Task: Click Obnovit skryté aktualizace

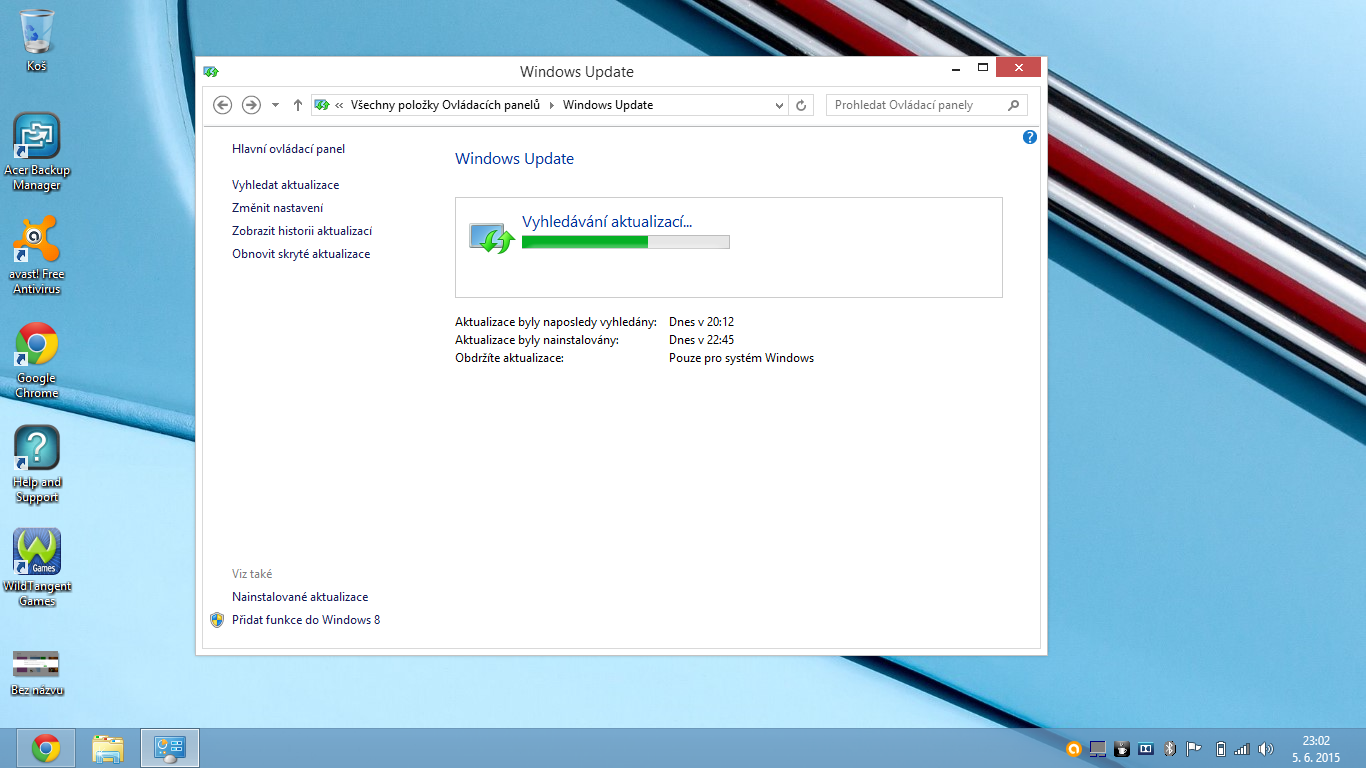Action: (x=301, y=254)
